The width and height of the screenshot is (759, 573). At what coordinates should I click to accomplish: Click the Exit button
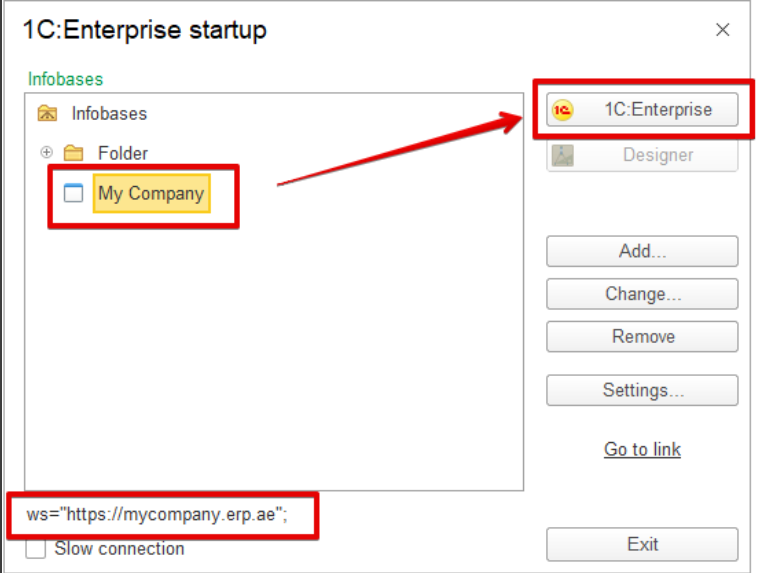coord(642,544)
